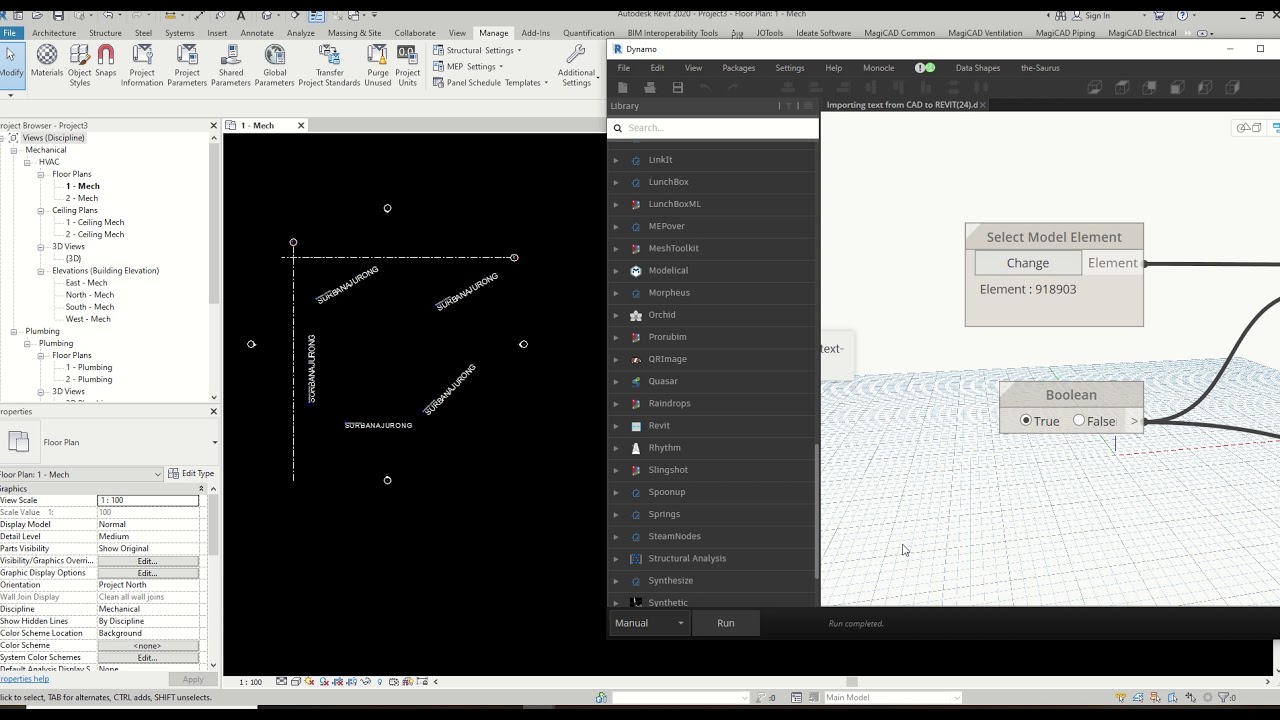
Task: Click Edit for Graphic Display Options
Action: coord(148,573)
